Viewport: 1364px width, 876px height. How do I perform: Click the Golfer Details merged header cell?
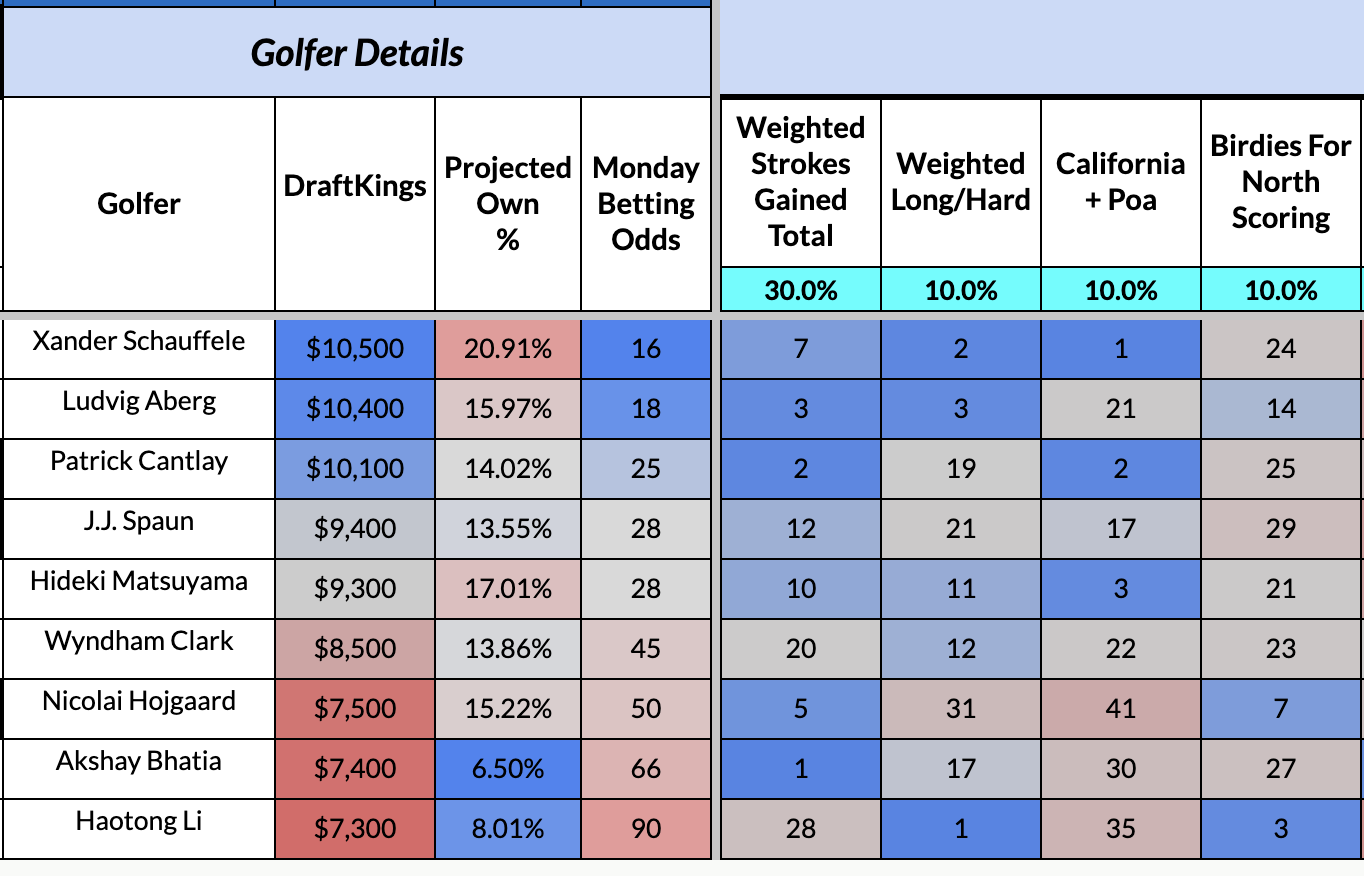point(356,53)
